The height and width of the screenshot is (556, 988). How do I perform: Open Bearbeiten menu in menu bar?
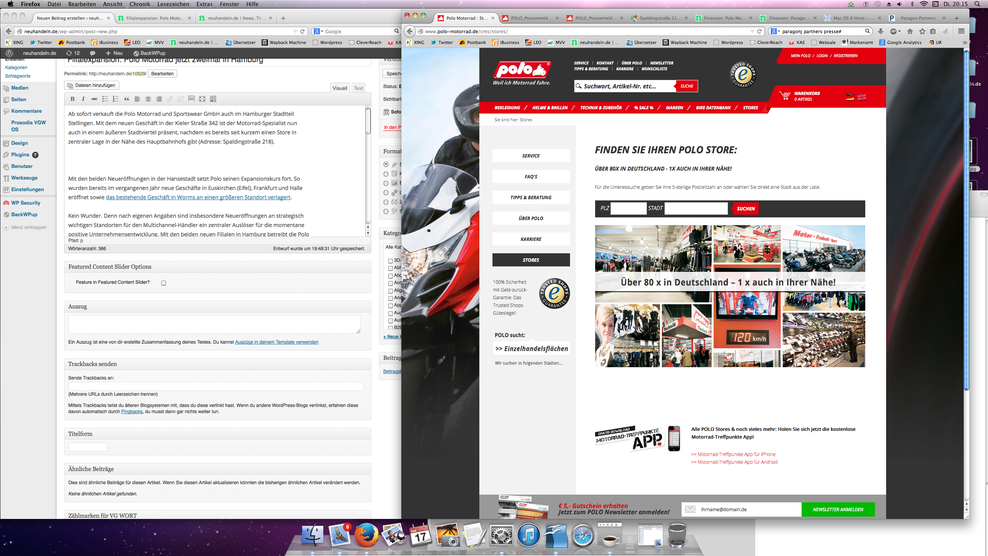click(x=82, y=4)
